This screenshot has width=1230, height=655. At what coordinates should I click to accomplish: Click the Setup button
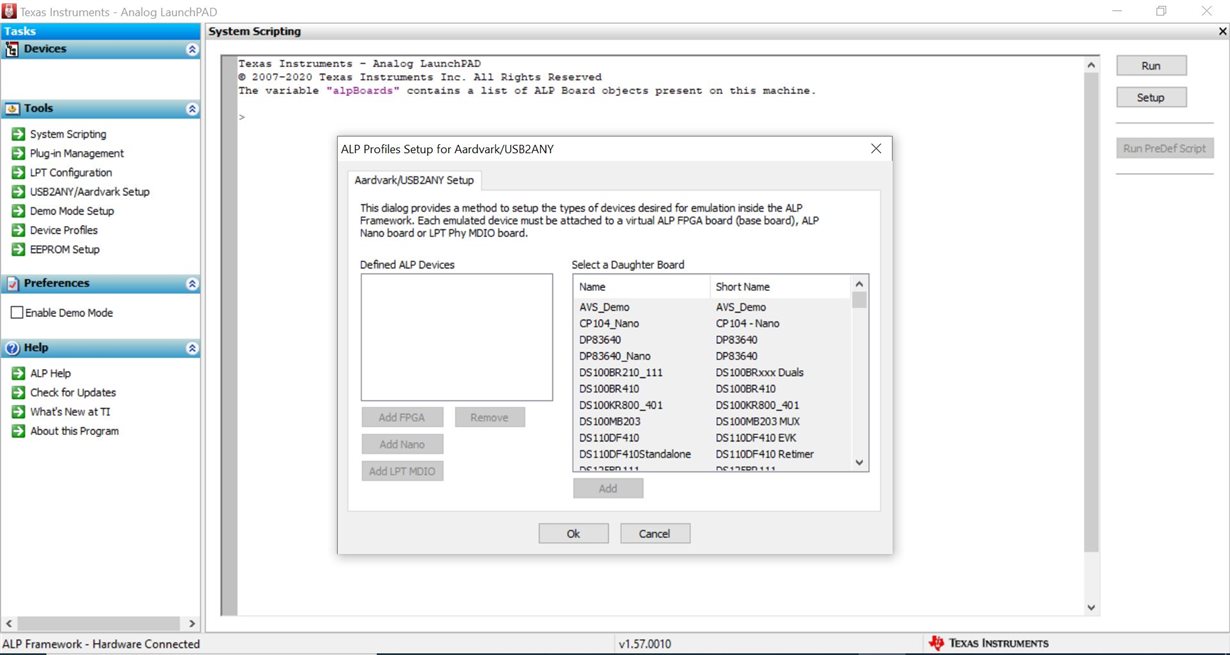pos(1151,98)
